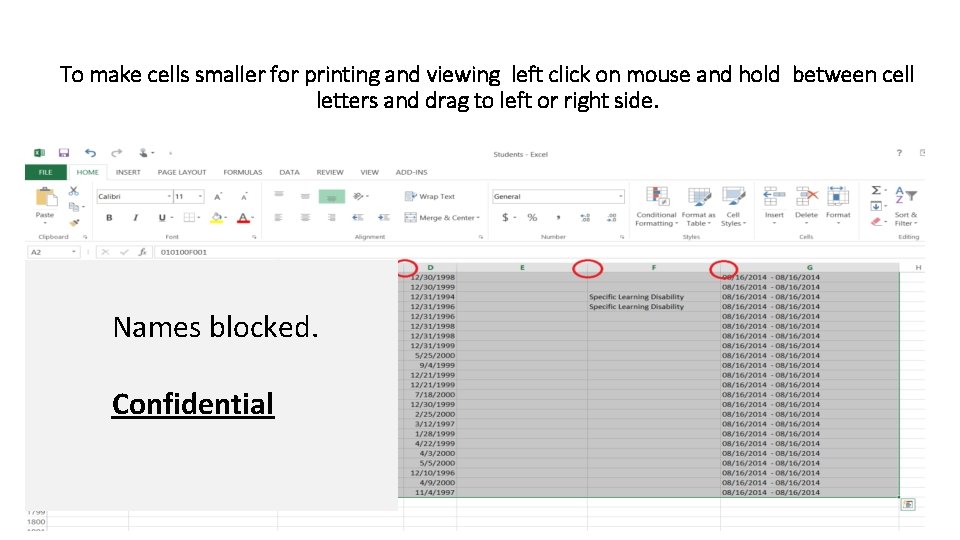Switch to the REVIEW tab
This screenshot has width=960, height=540.
[329, 172]
